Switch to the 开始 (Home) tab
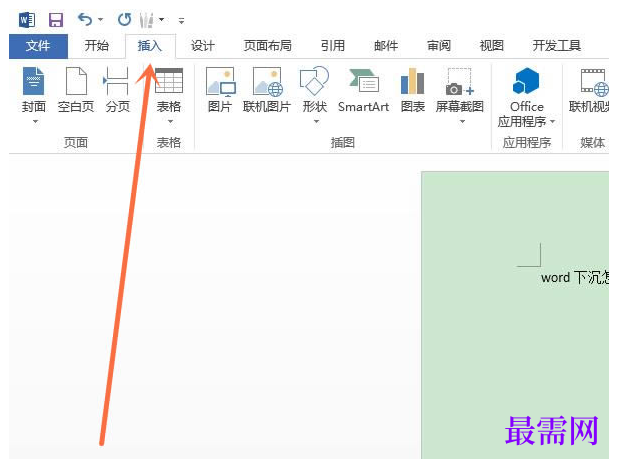The width and height of the screenshot is (617, 462). (96, 46)
